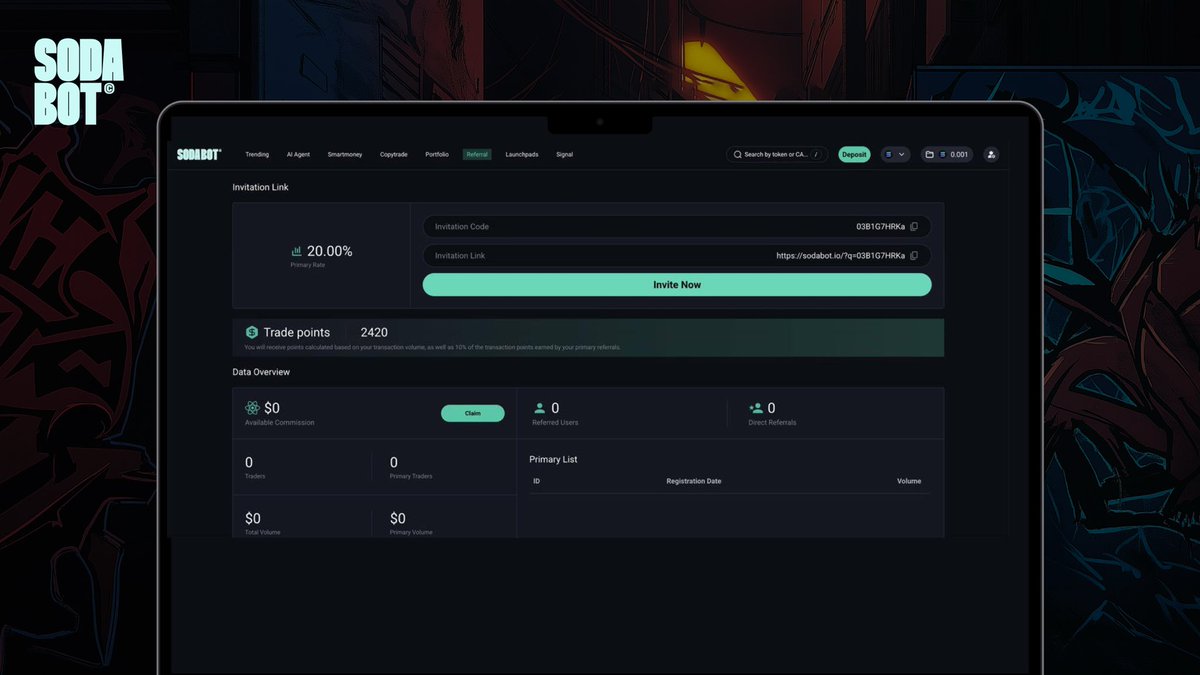Open the user profile icon
1200x675 pixels.
991,155
